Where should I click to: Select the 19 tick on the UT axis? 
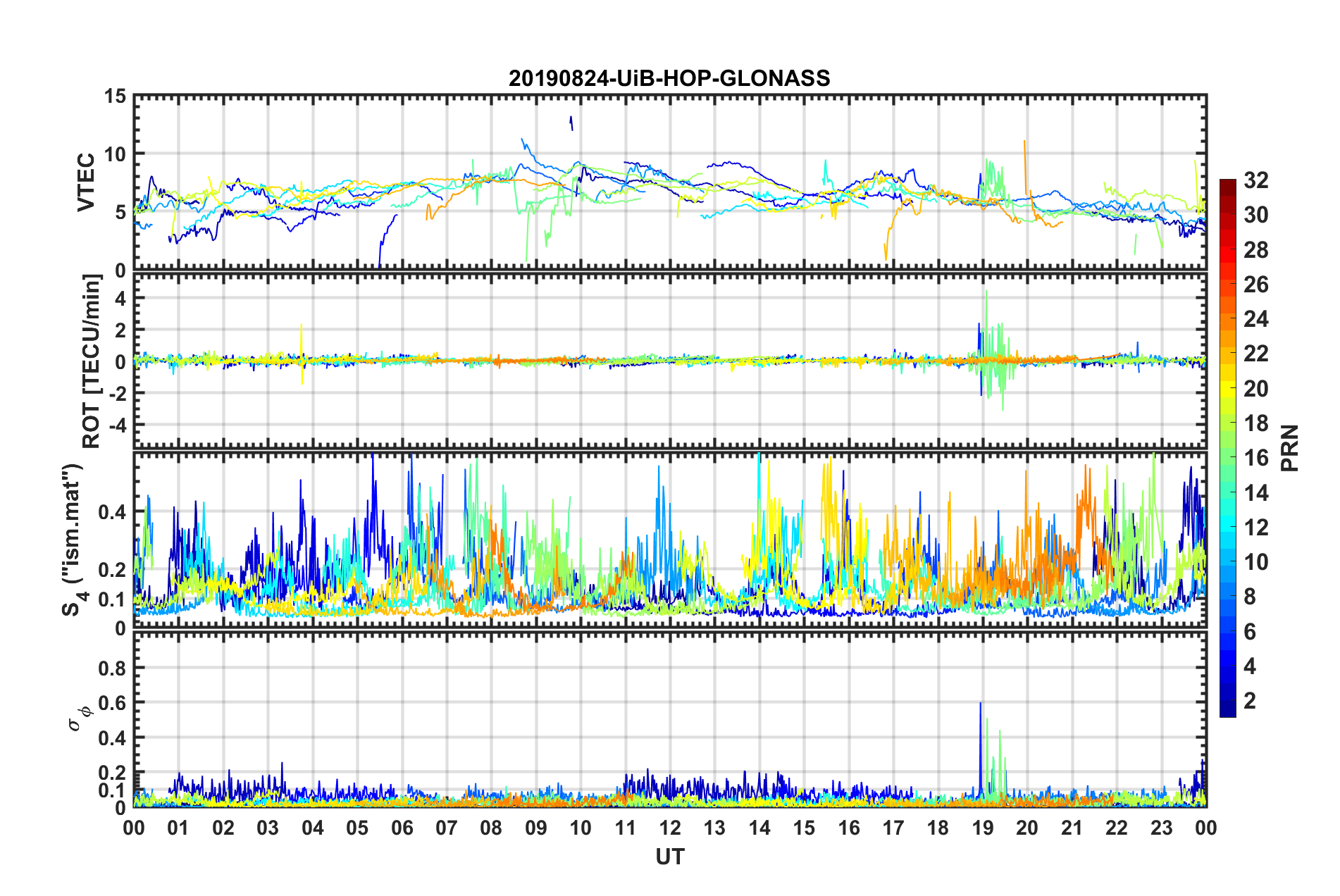pyautogui.click(x=982, y=828)
